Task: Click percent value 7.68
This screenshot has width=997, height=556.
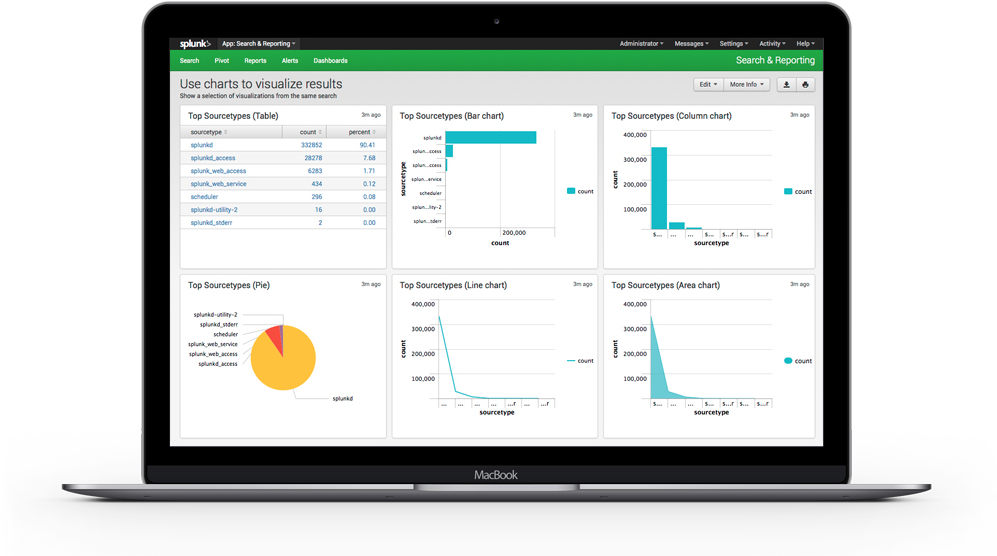Action: (x=369, y=158)
